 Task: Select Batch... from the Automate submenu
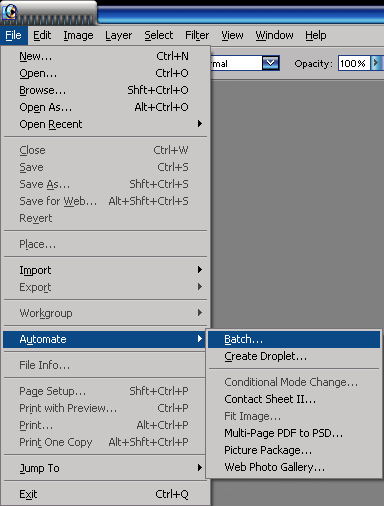(294, 339)
